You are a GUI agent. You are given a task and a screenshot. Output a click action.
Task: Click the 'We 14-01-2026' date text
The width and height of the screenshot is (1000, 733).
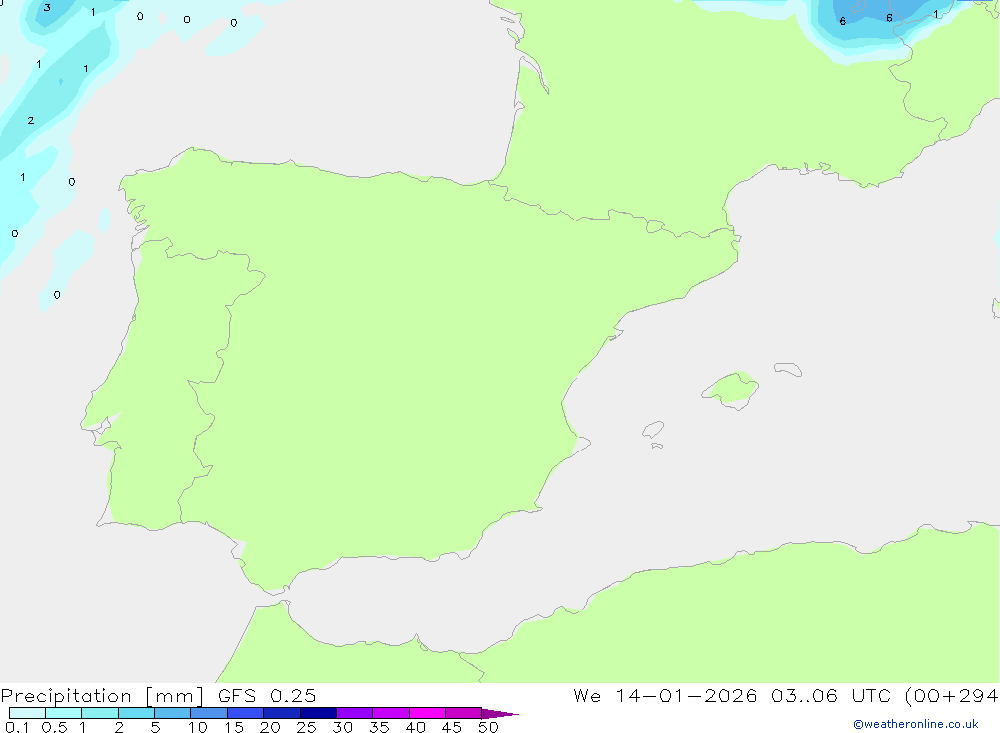tap(665, 695)
